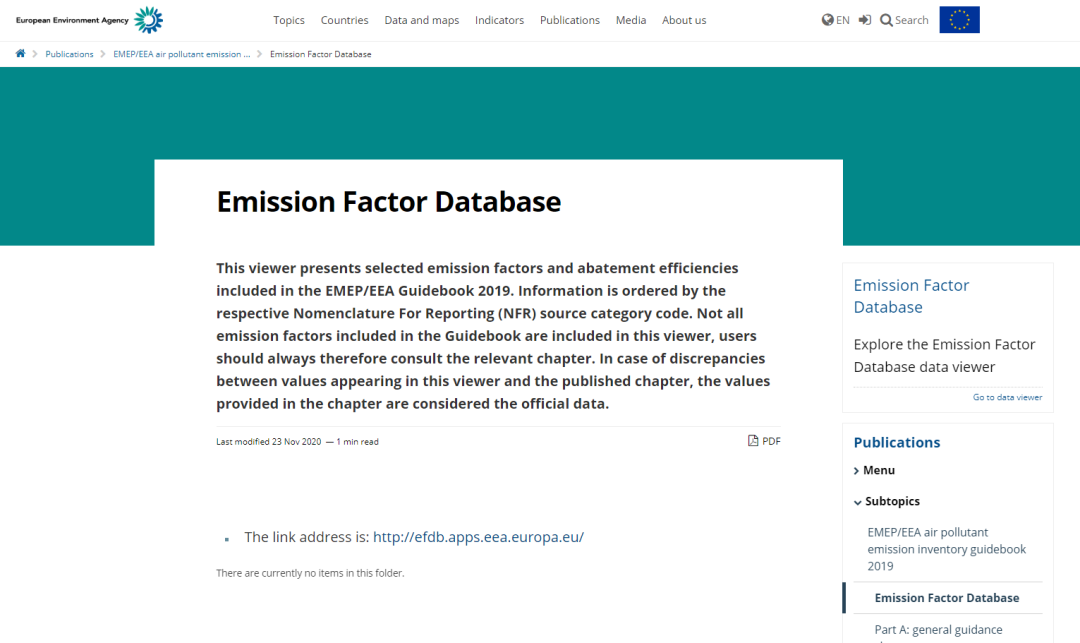Click the European Environment Agency logo
Screen dimensions: 1080x643
tap(89, 20)
